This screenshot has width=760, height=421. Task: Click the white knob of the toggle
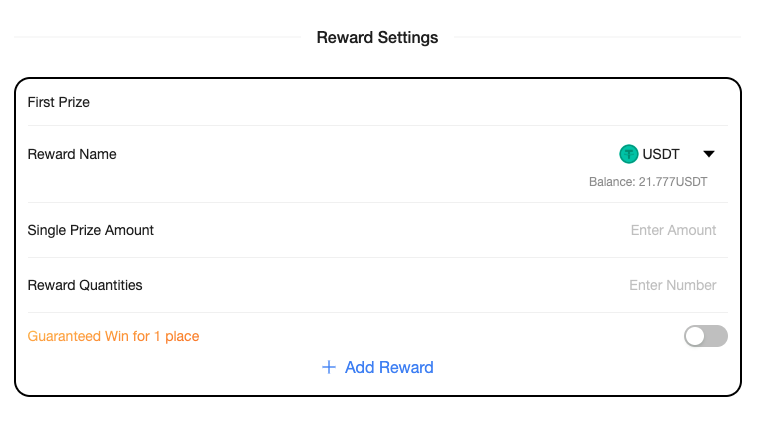(696, 336)
